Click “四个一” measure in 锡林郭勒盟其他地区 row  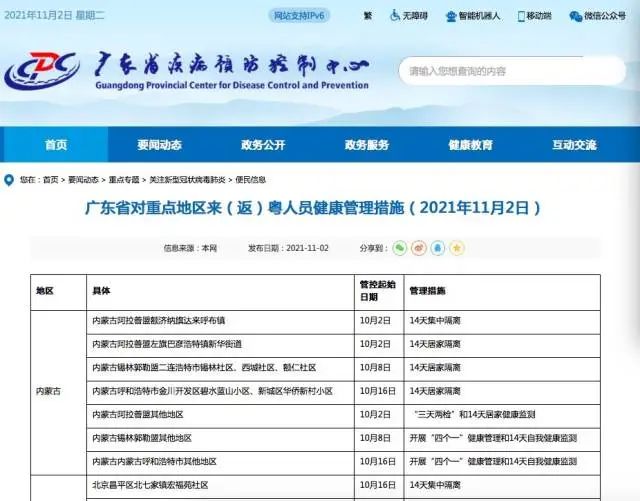pyautogui.click(x=493, y=439)
